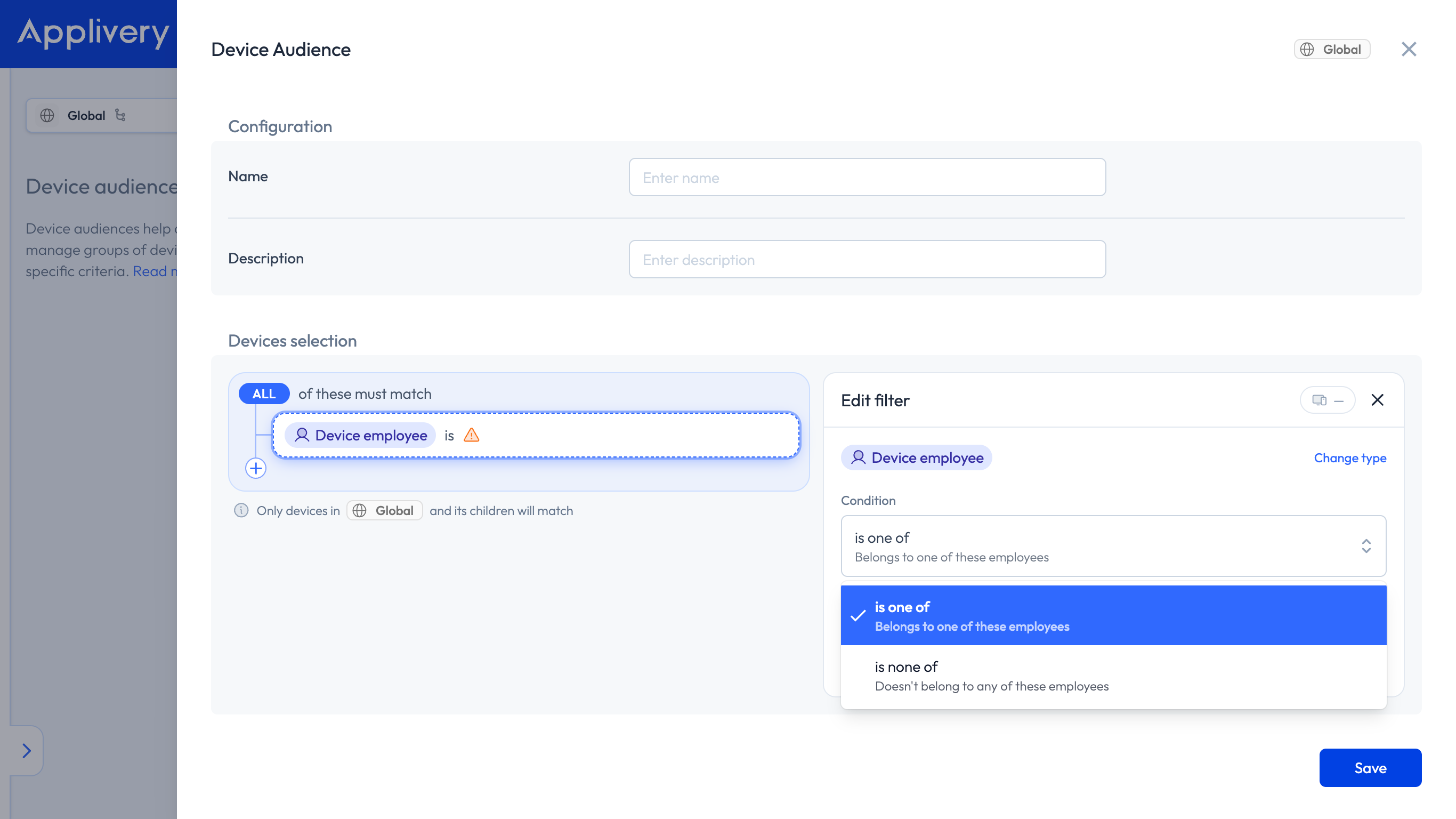Click the Condition dropdown chevron arrows

1366,546
